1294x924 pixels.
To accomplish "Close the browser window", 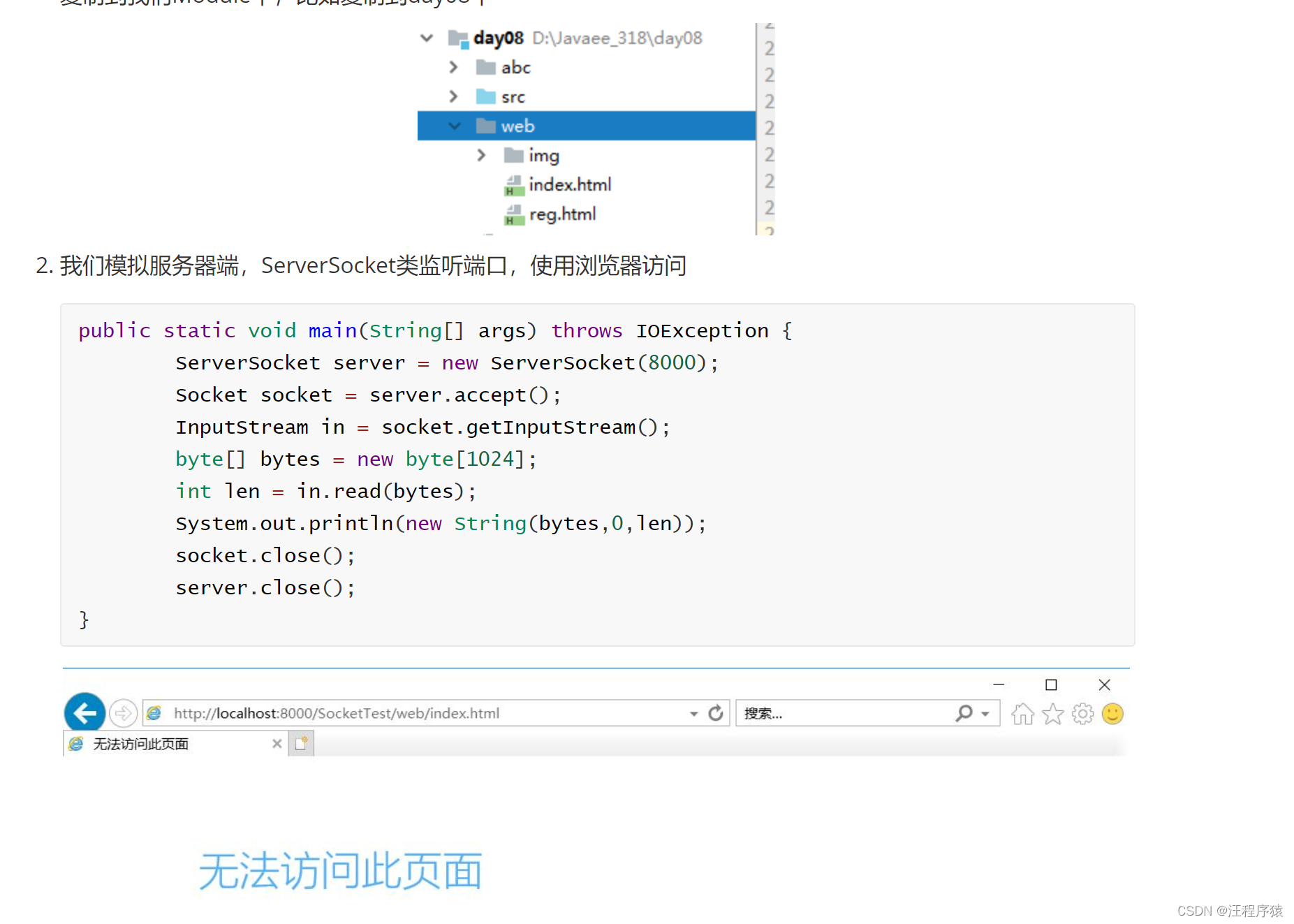I will click(x=1104, y=684).
